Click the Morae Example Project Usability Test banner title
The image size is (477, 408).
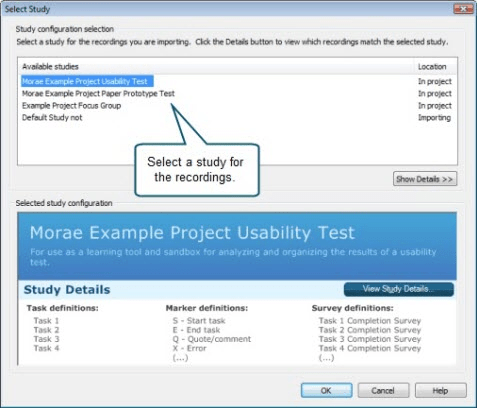tap(192, 233)
